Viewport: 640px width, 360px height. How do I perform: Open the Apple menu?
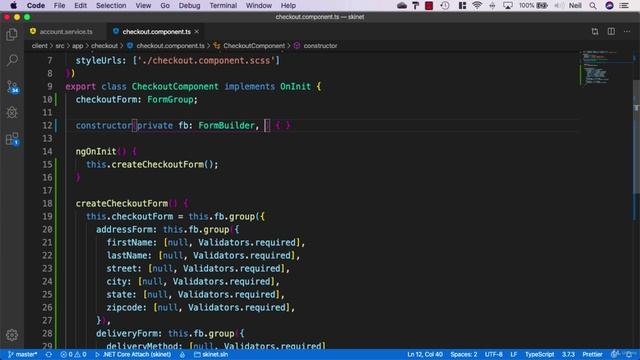13,5
